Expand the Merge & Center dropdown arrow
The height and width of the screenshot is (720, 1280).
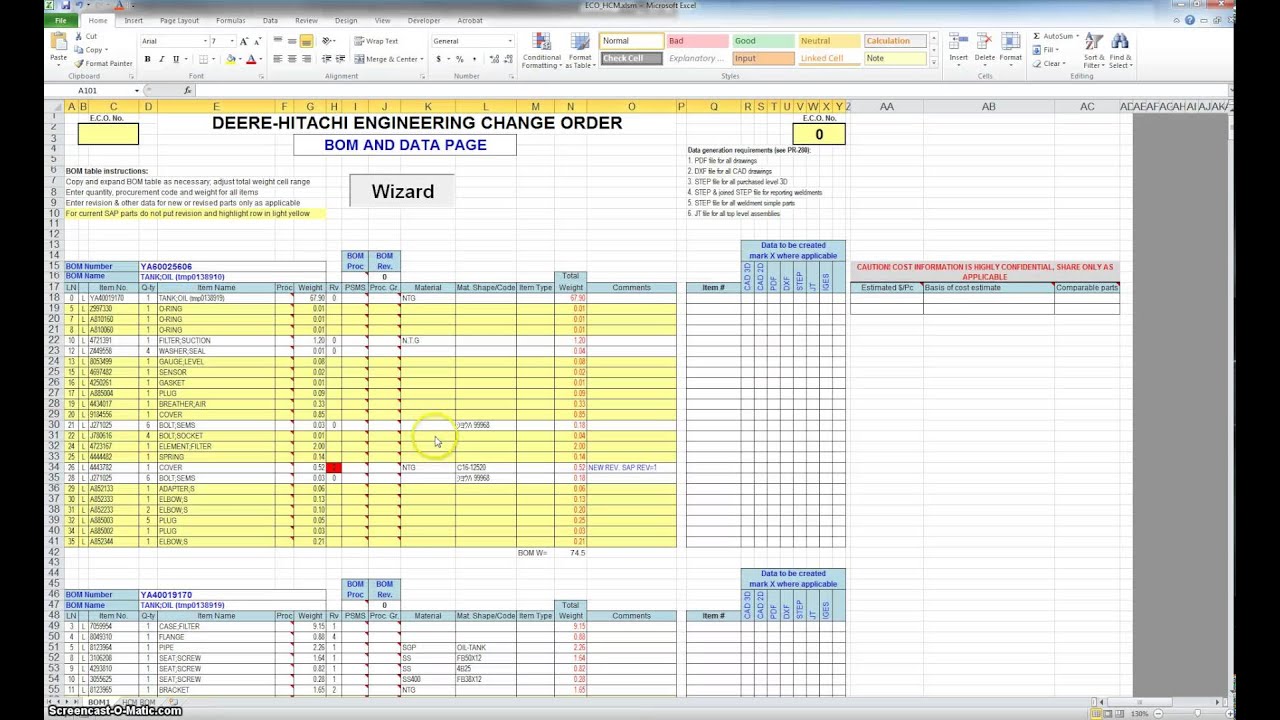tap(423, 59)
